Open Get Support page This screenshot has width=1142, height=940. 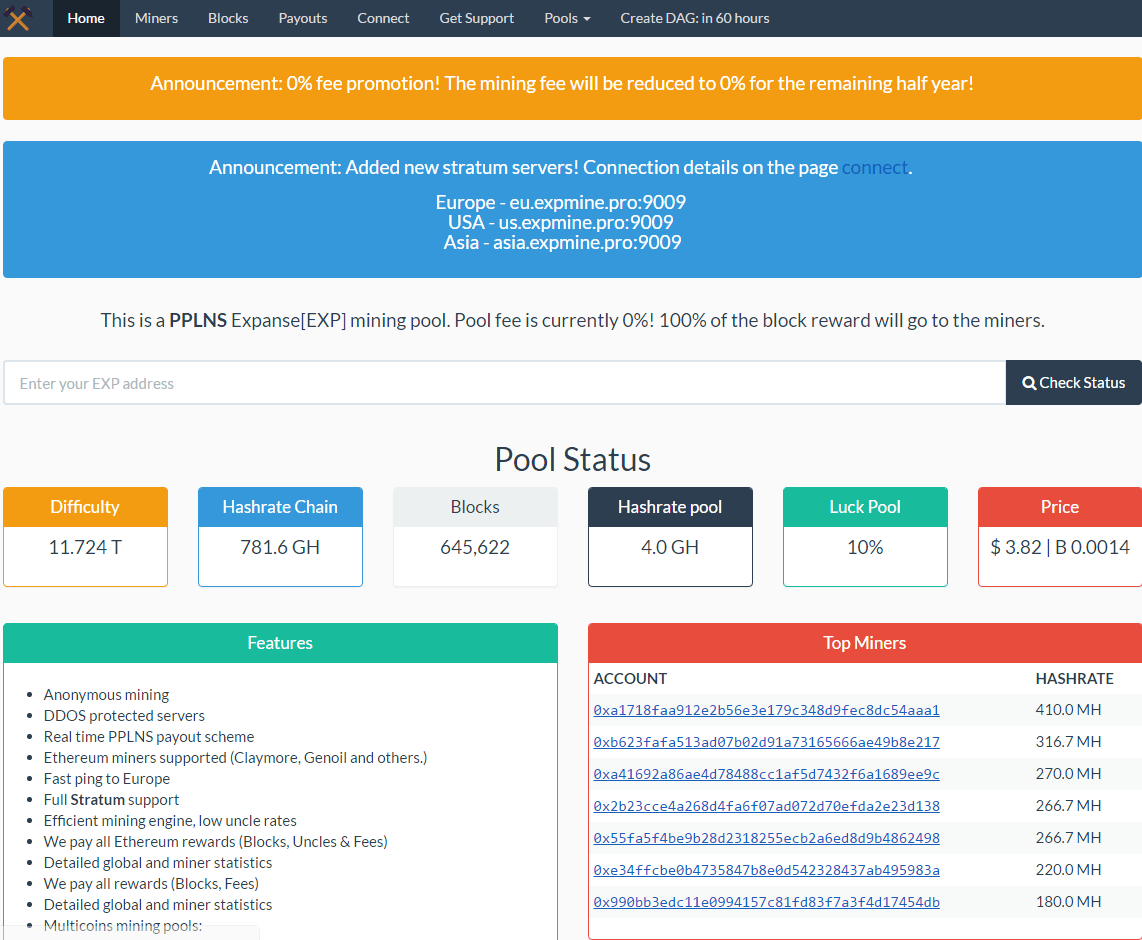click(477, 18)
